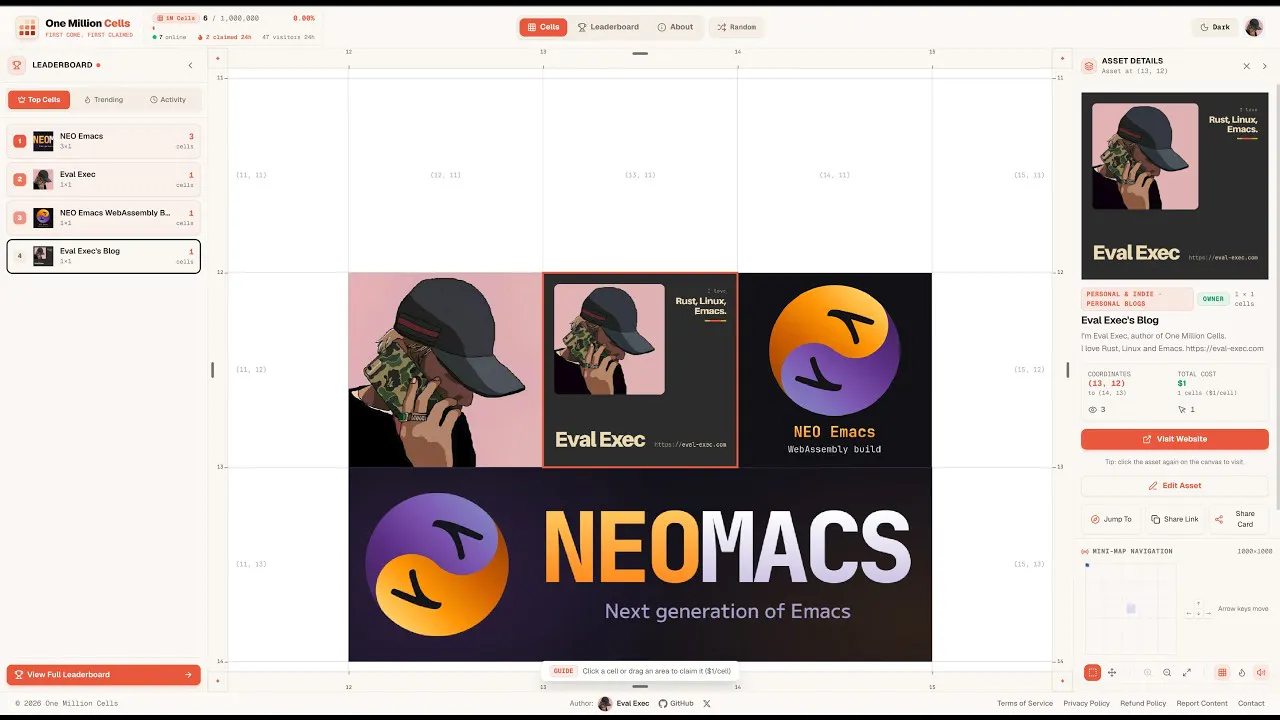Click the mini-map navigation grid

click(1131, 608)
